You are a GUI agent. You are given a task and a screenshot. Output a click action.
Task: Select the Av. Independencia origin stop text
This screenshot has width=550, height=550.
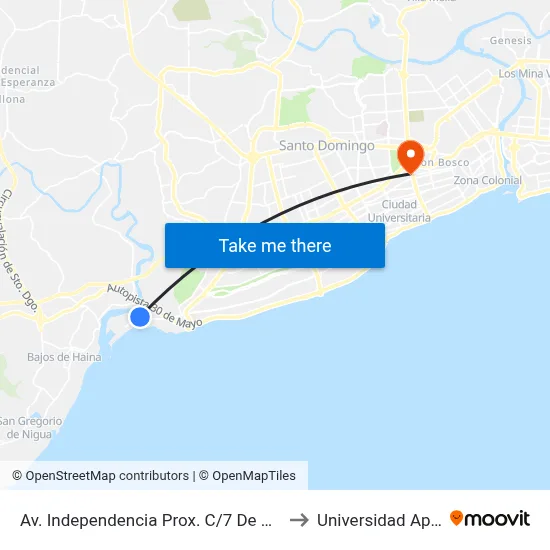point(146,520)
